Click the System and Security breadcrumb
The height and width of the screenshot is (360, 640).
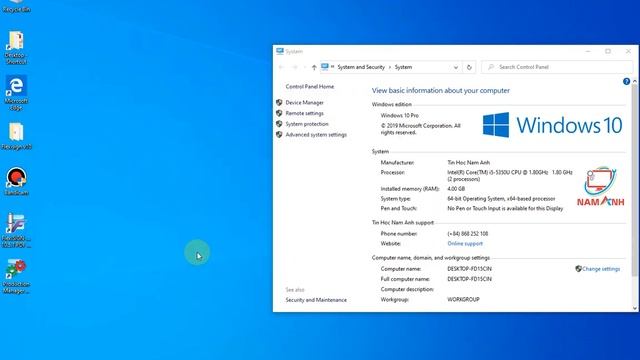coord(361,67)
